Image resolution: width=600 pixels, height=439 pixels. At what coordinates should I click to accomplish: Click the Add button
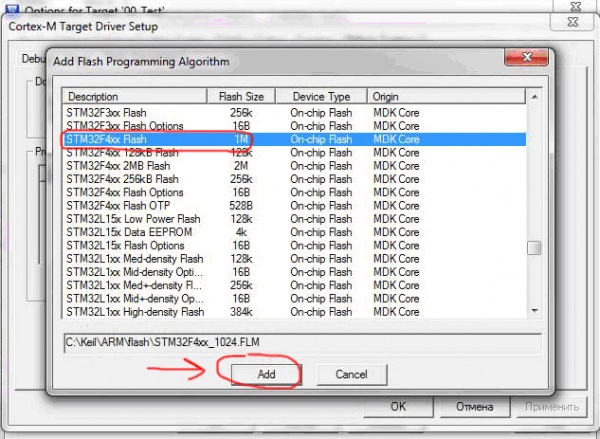point(266,374)
